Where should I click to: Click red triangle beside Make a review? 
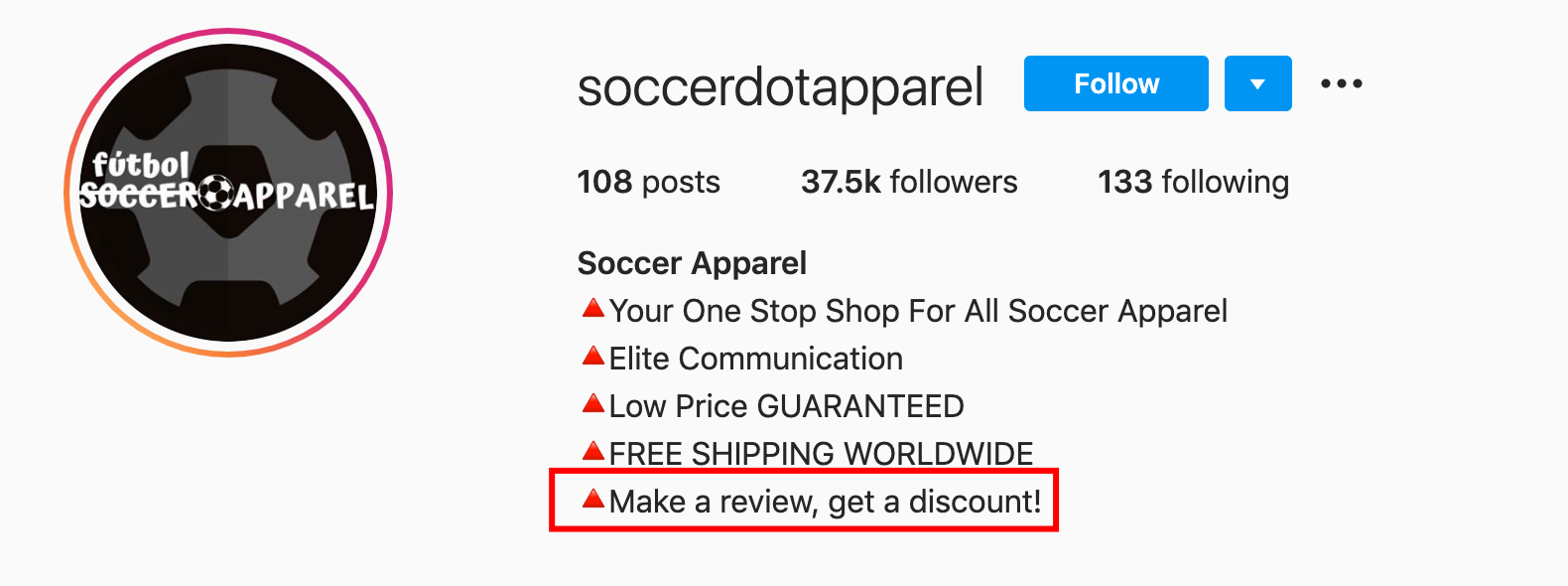(593, 499)
